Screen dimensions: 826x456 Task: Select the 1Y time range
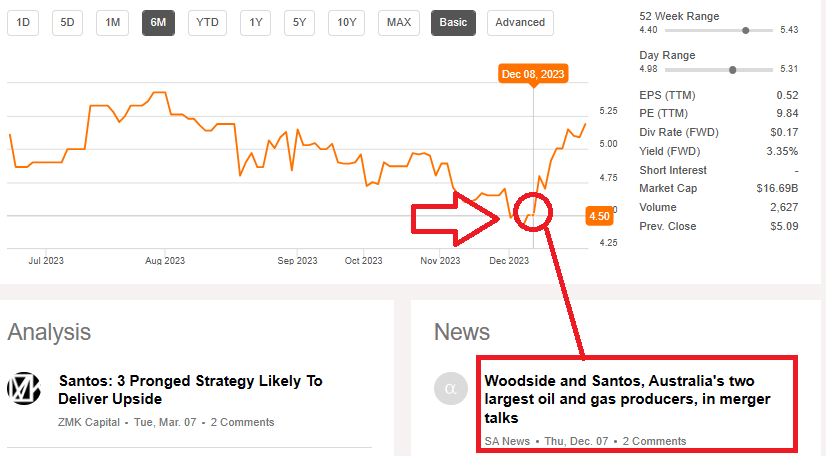257,22
